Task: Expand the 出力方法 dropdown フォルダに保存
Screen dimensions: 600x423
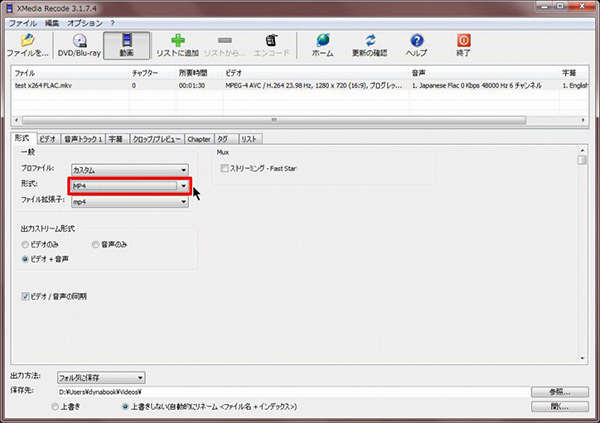Action: pos(101,378)
